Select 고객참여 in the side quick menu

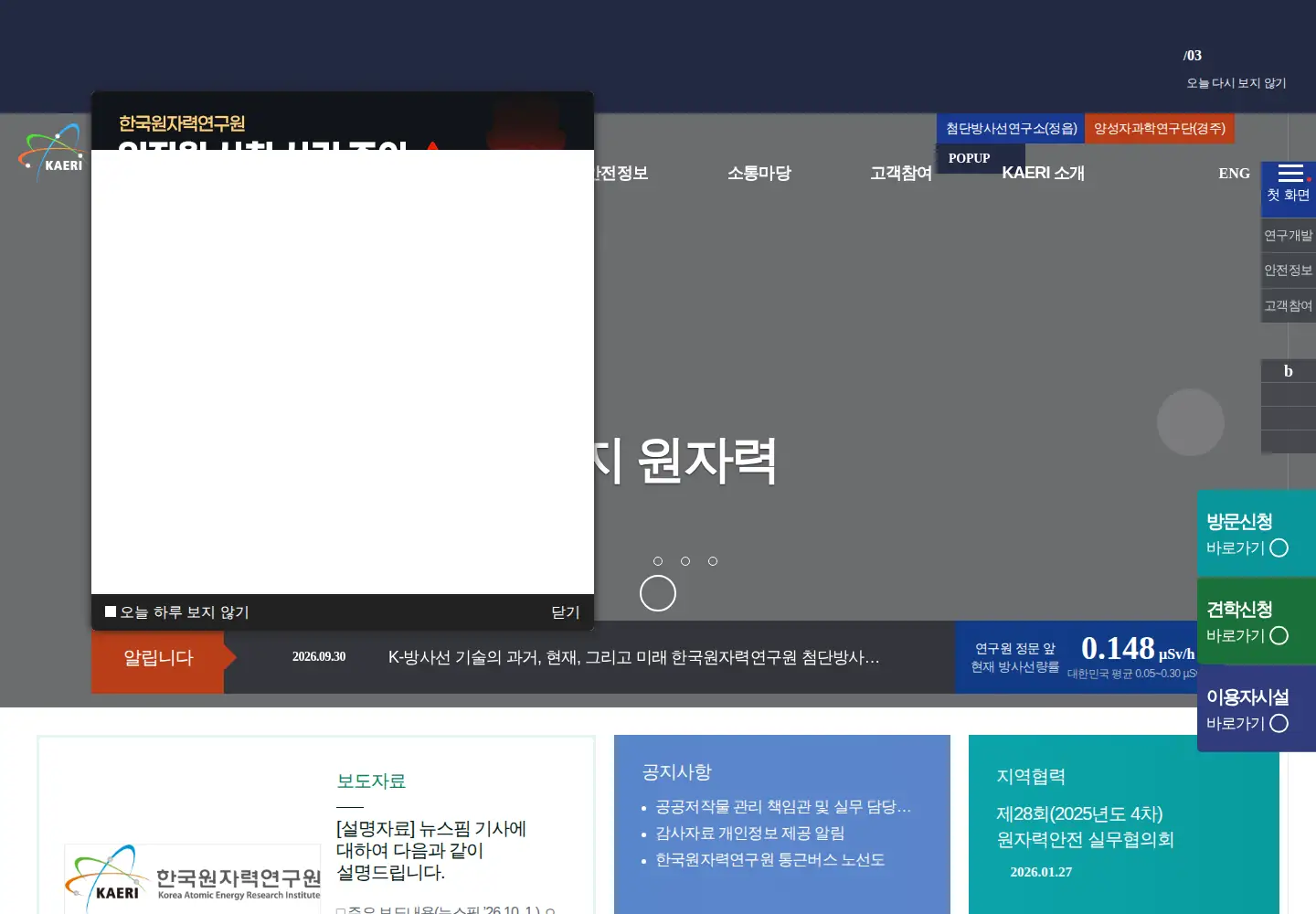pyautogui.click(x=1288, y=305)
